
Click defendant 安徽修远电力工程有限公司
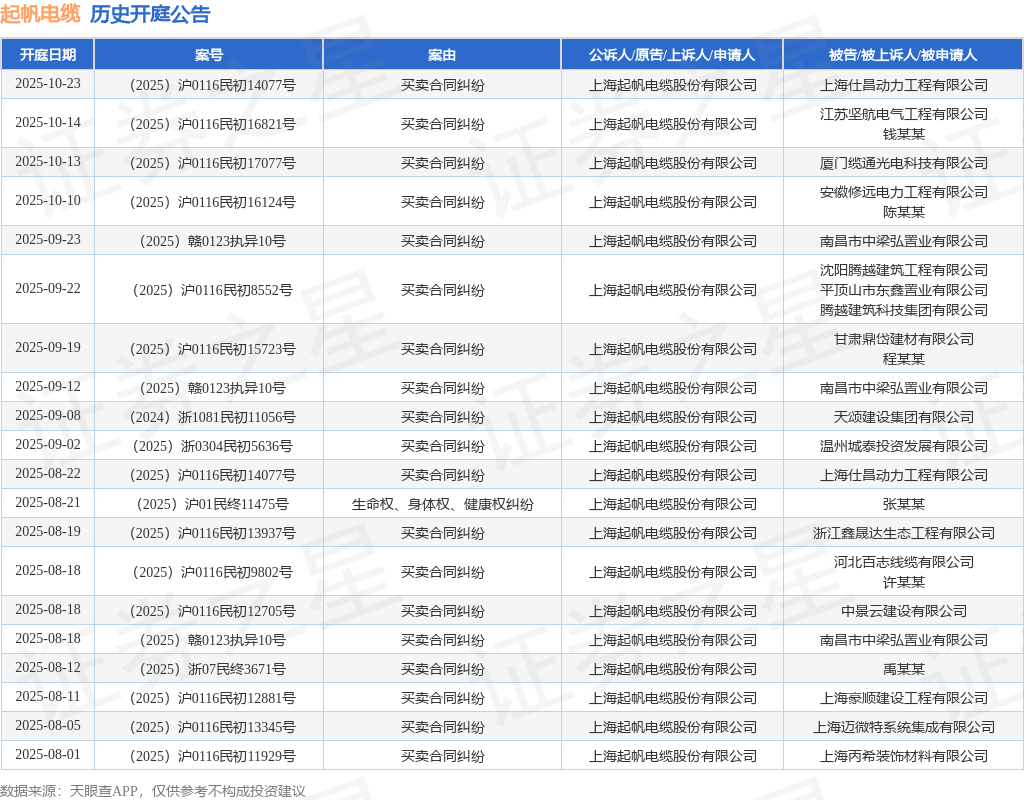[x=904, y=192]
